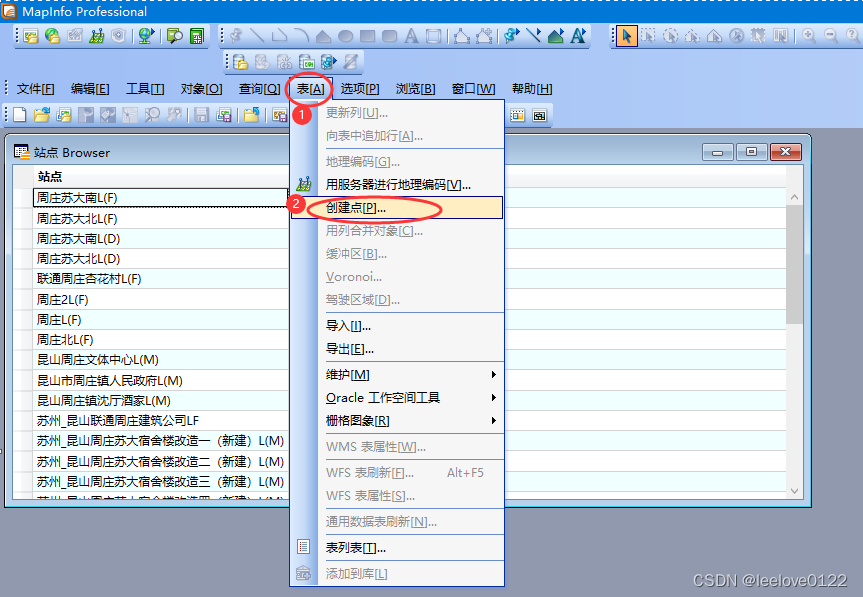Click the Line drawing tool

point(258,36)
